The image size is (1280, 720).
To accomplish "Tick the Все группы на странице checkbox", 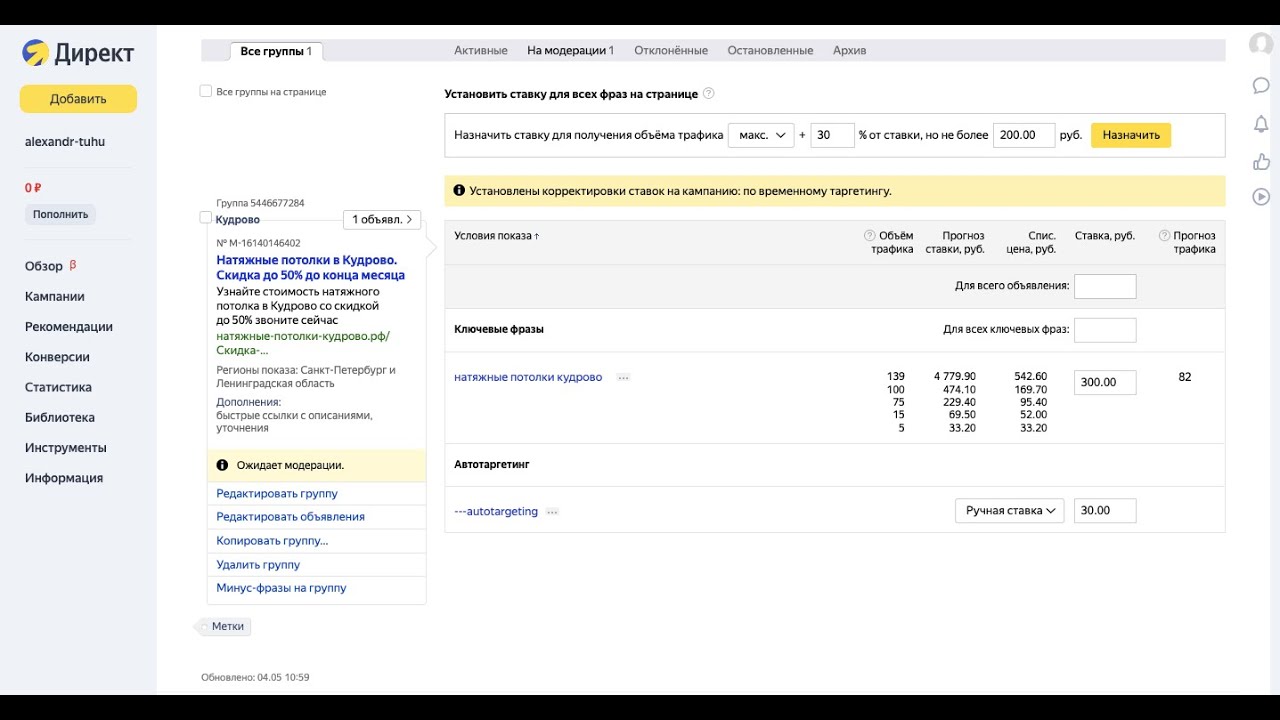I will click(x=206, y=92).
